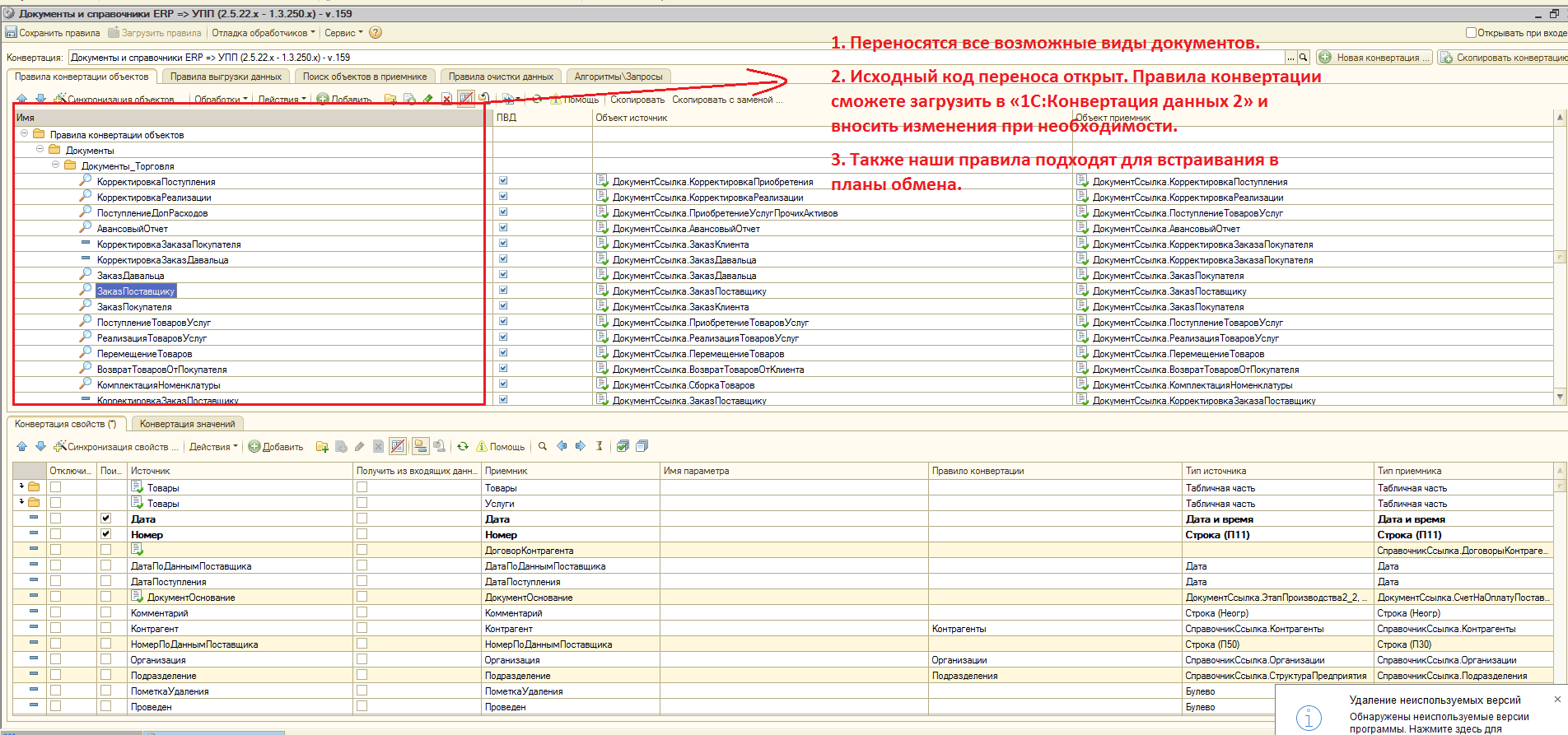1568x735 pixels.
Task: Click Скопировать button in the objects toolbar
Action: pos(637,100)
